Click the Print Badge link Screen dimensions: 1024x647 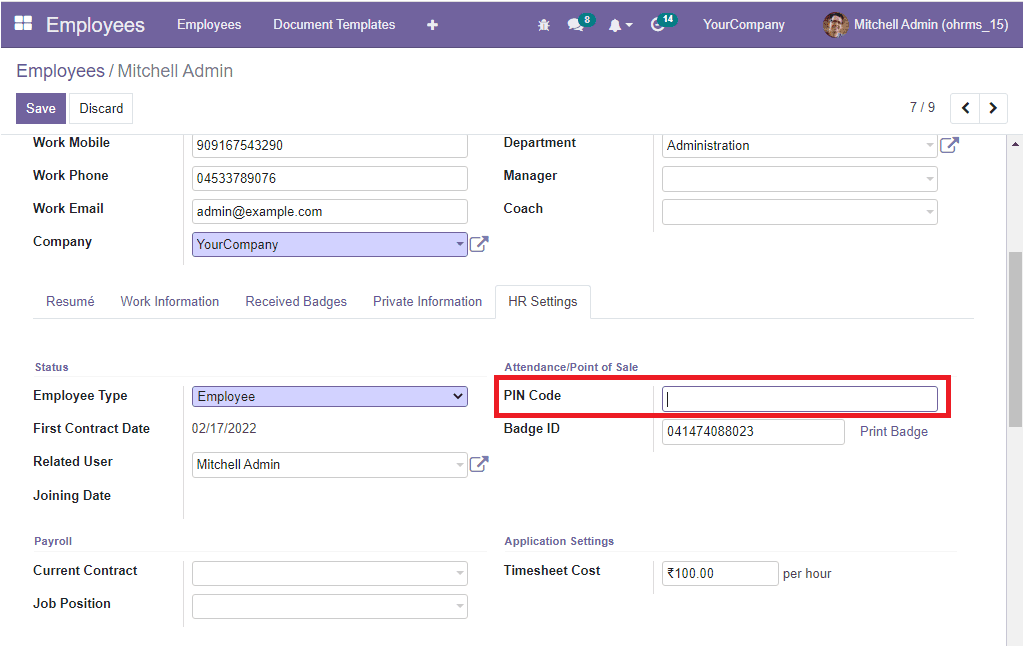pos(894,432)
